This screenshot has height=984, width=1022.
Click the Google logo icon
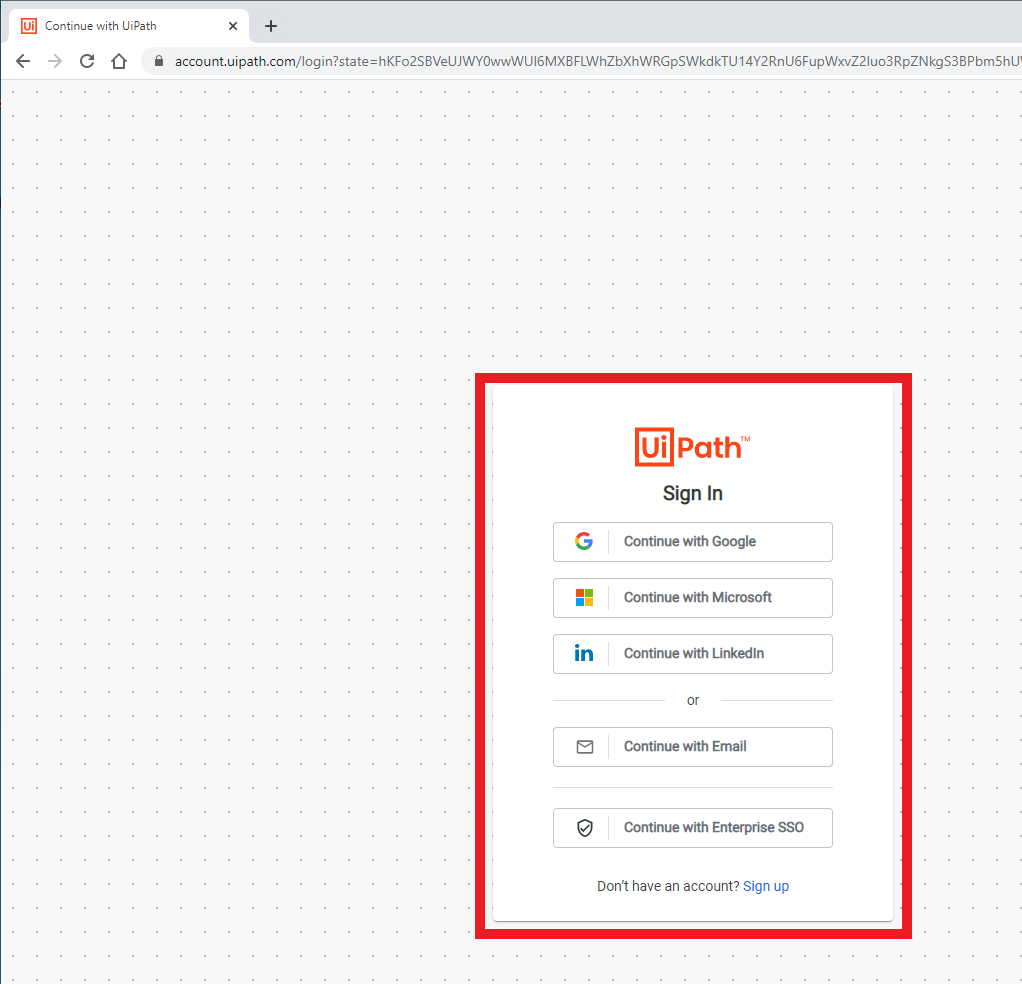pos(584,541)
